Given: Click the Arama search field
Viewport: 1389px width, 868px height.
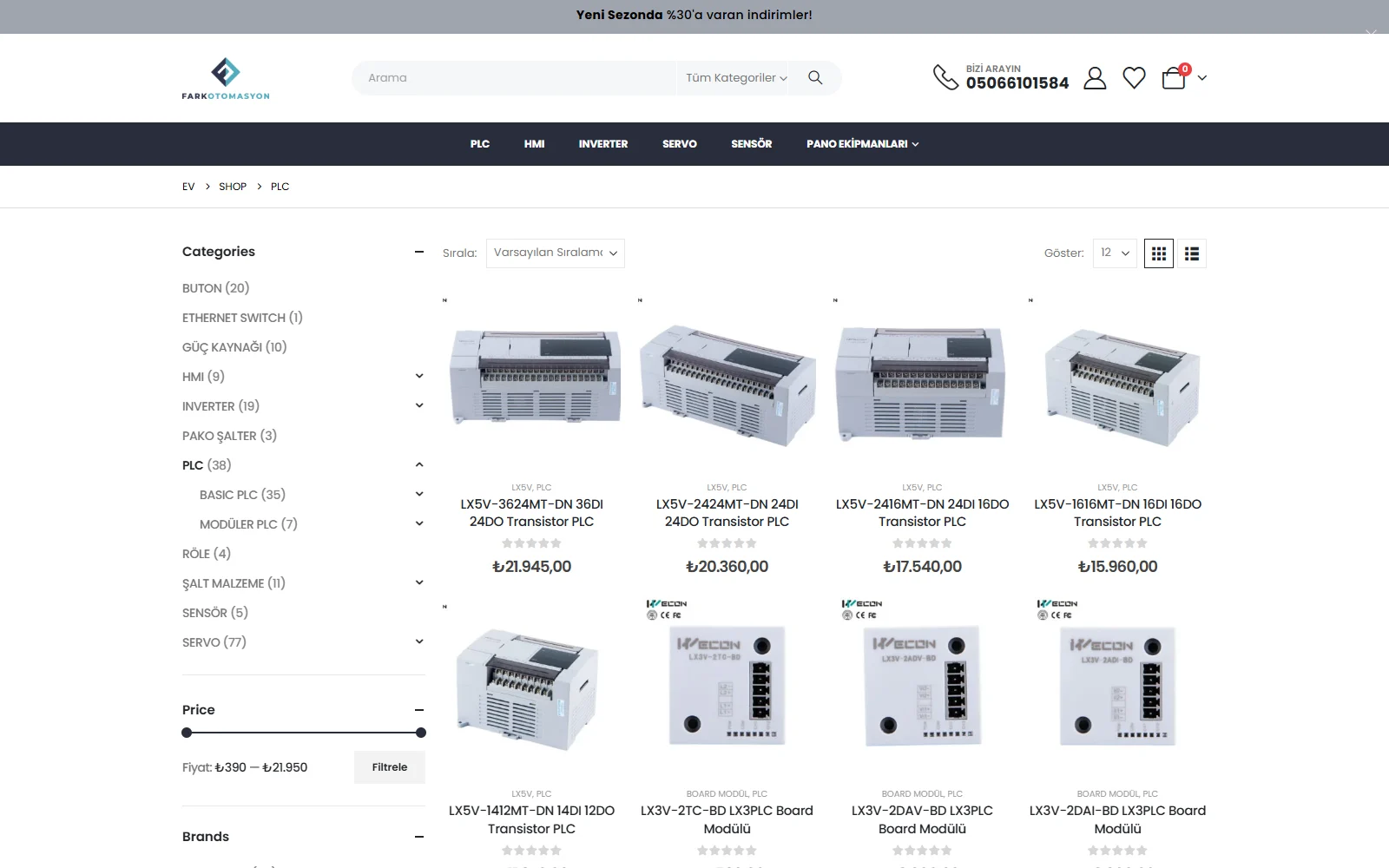Looking at the screenshot, I should click(x=514, y=78).
